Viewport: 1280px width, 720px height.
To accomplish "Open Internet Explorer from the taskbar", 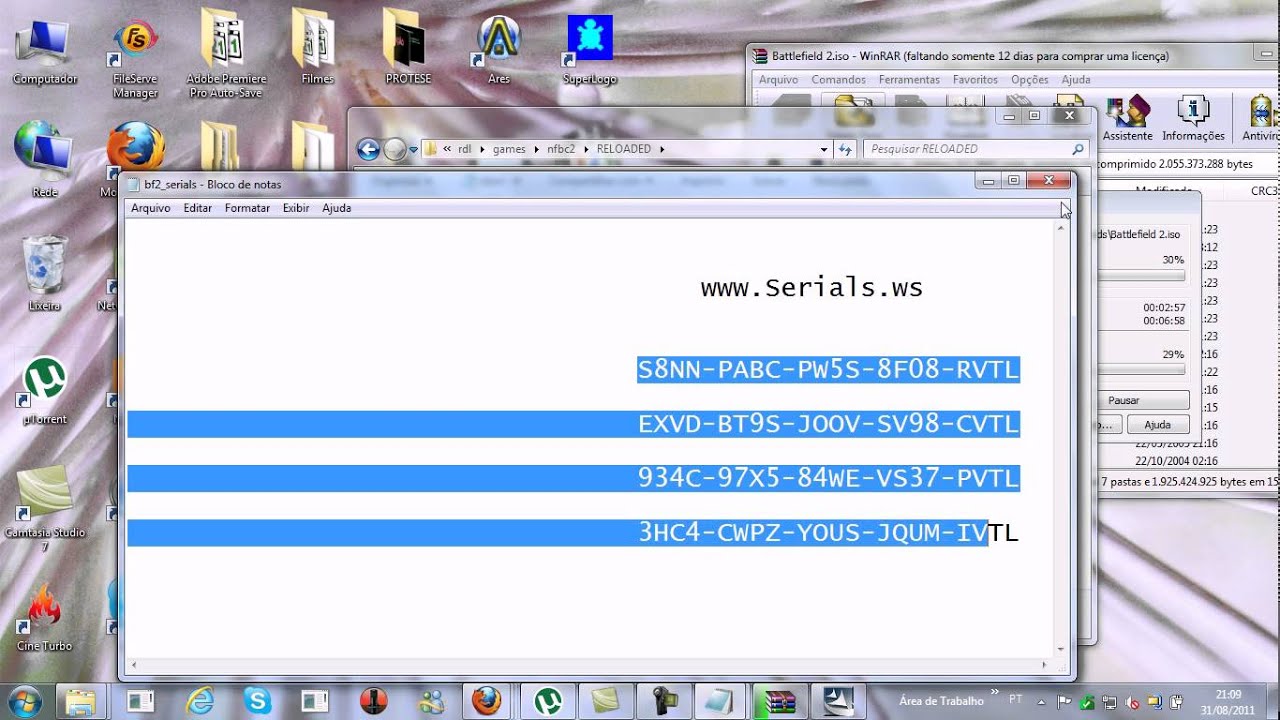I will tap(200, 701).
